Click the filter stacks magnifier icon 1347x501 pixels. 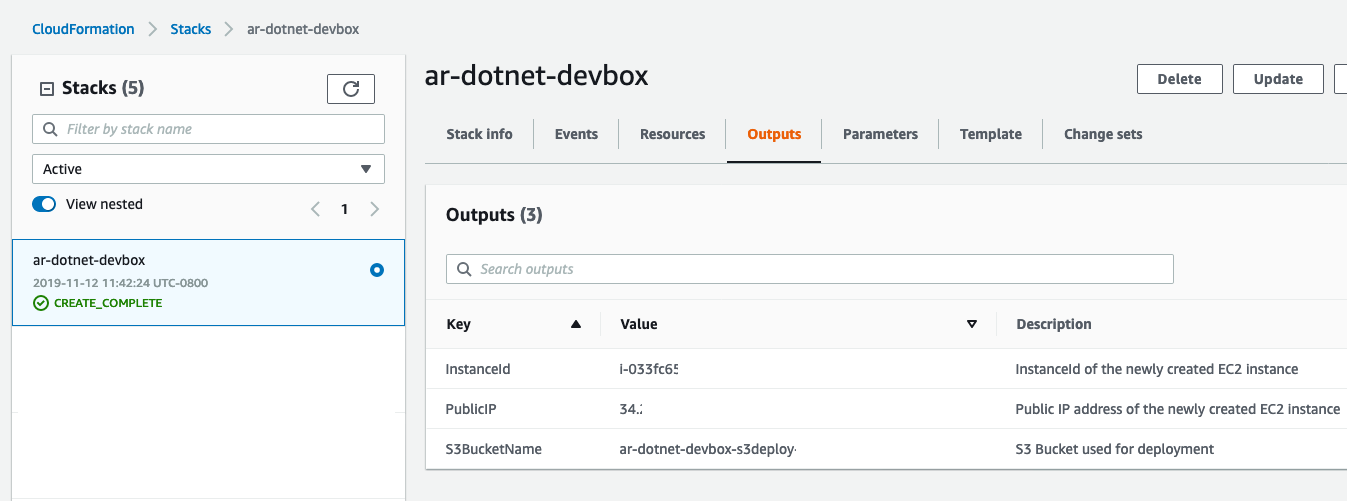tap(50, 129)
